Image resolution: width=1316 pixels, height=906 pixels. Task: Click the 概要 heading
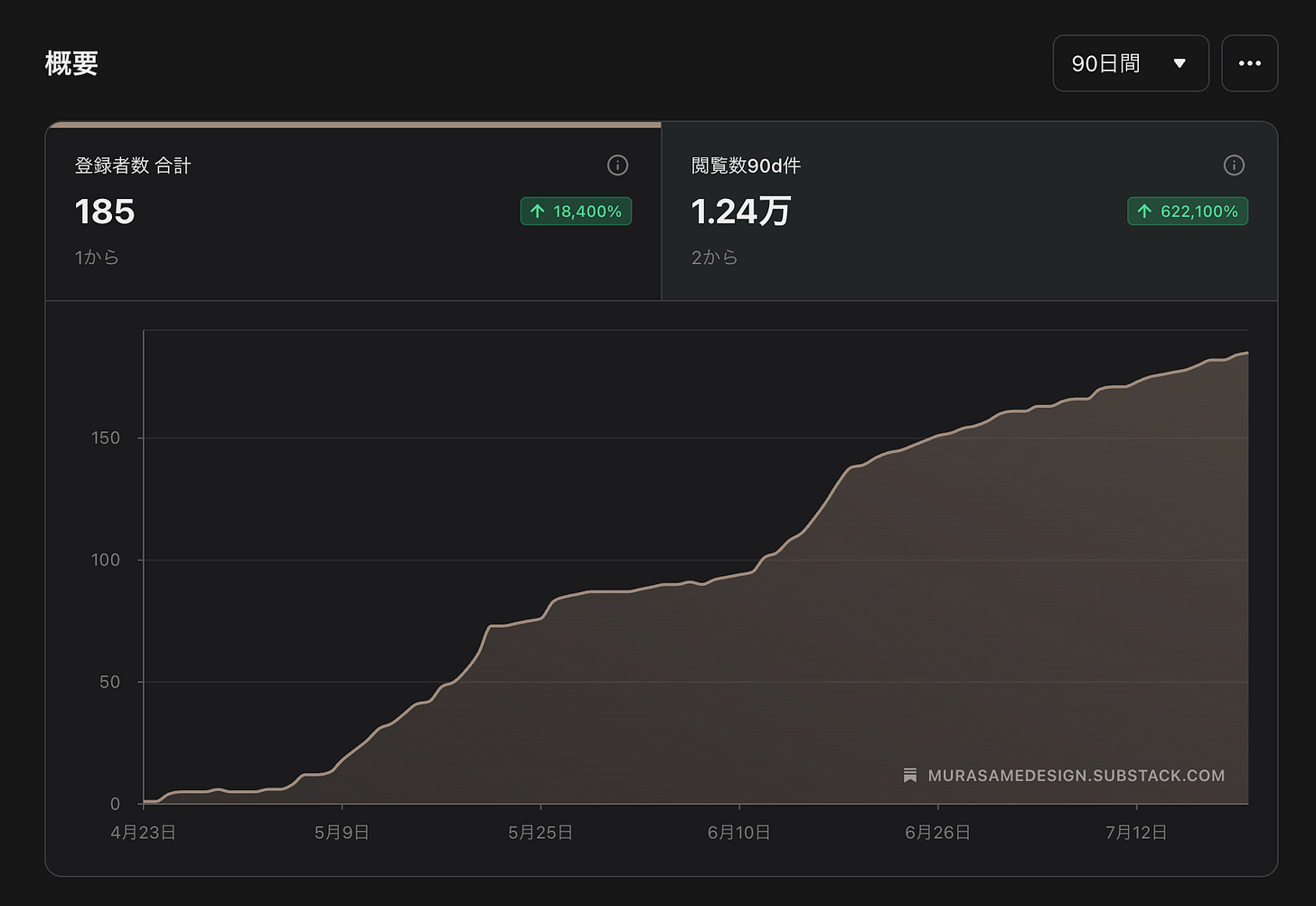pos(71,63)
